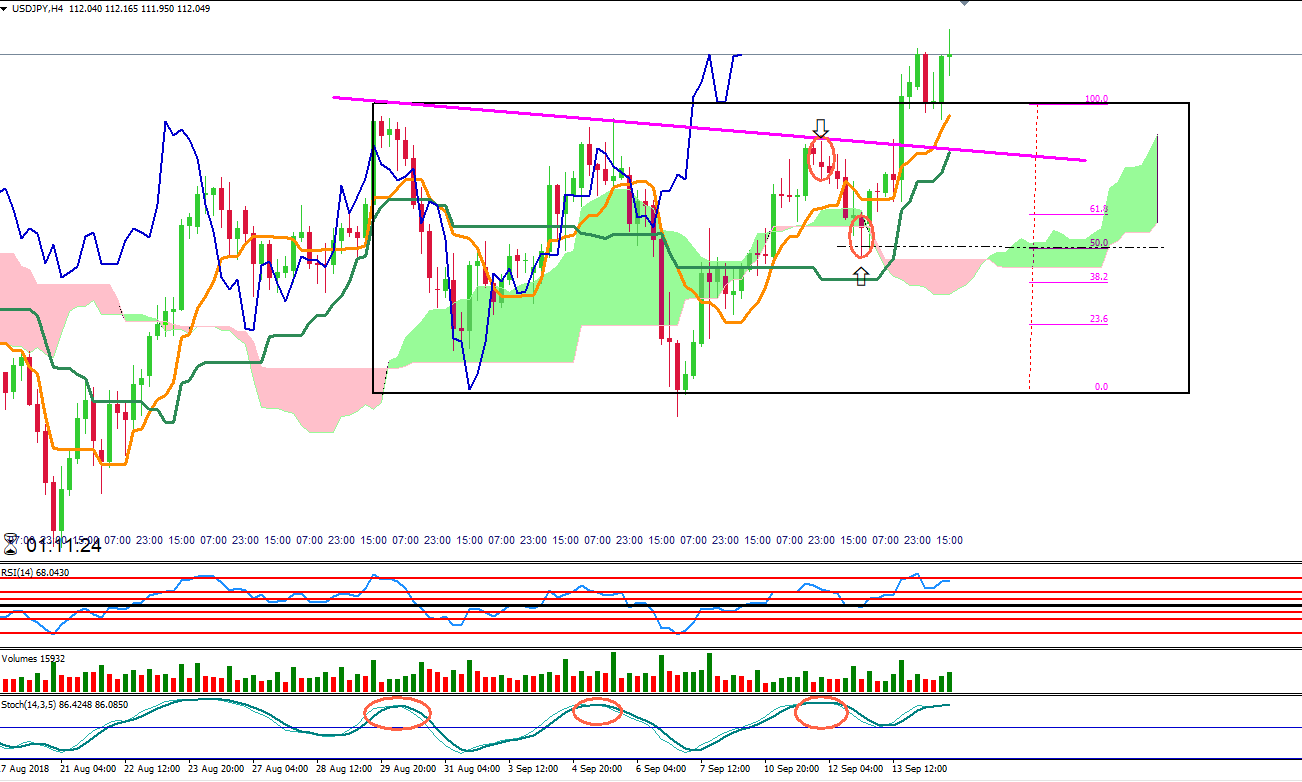Screen dimensions: 1302x782
Task: Click the 10 Sep 20:00 time label
Action: tap(793, 769)
